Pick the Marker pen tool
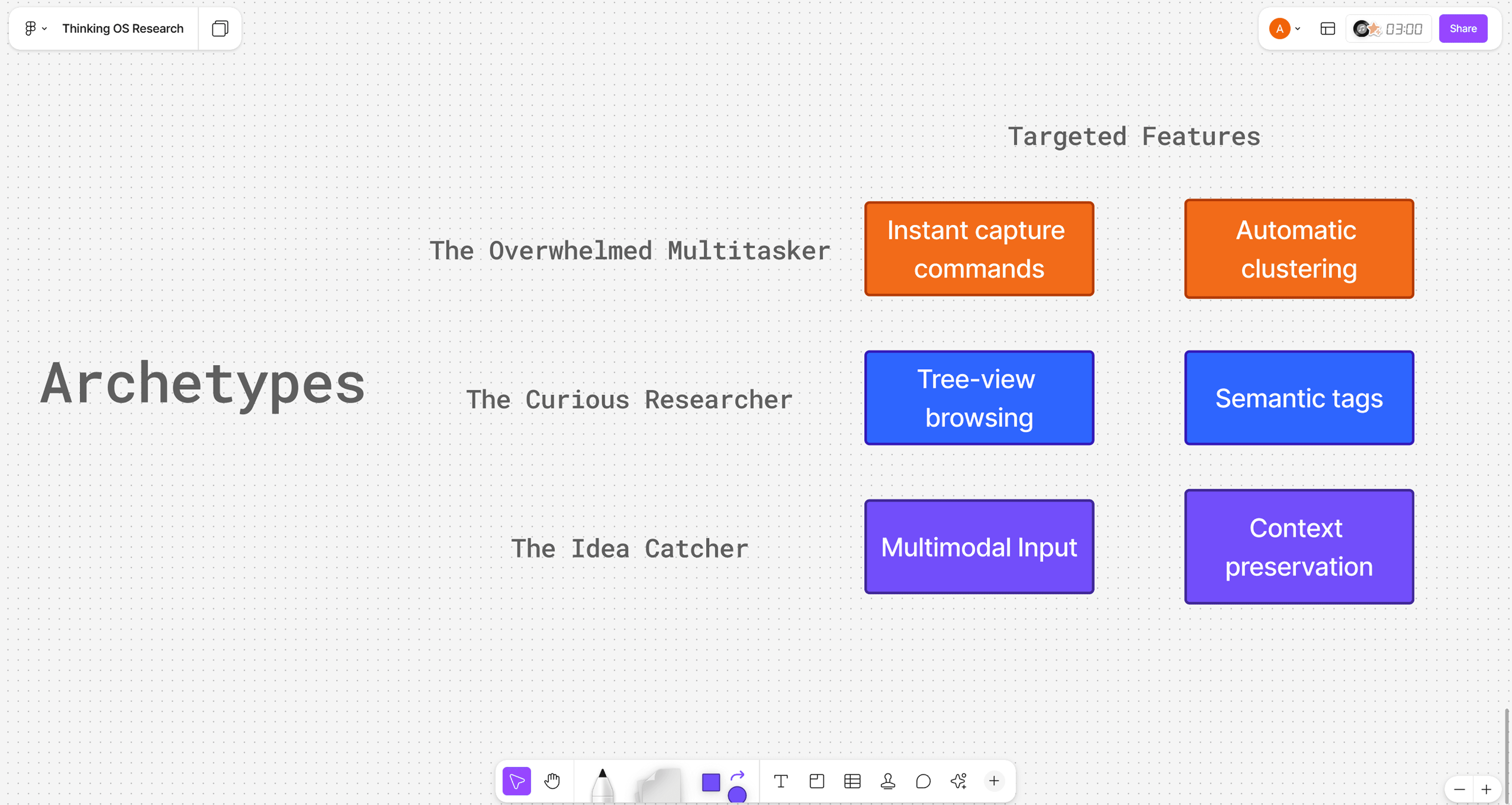Image resolution: width=1512 pixels, height=805 pixels. coord(602,785)
